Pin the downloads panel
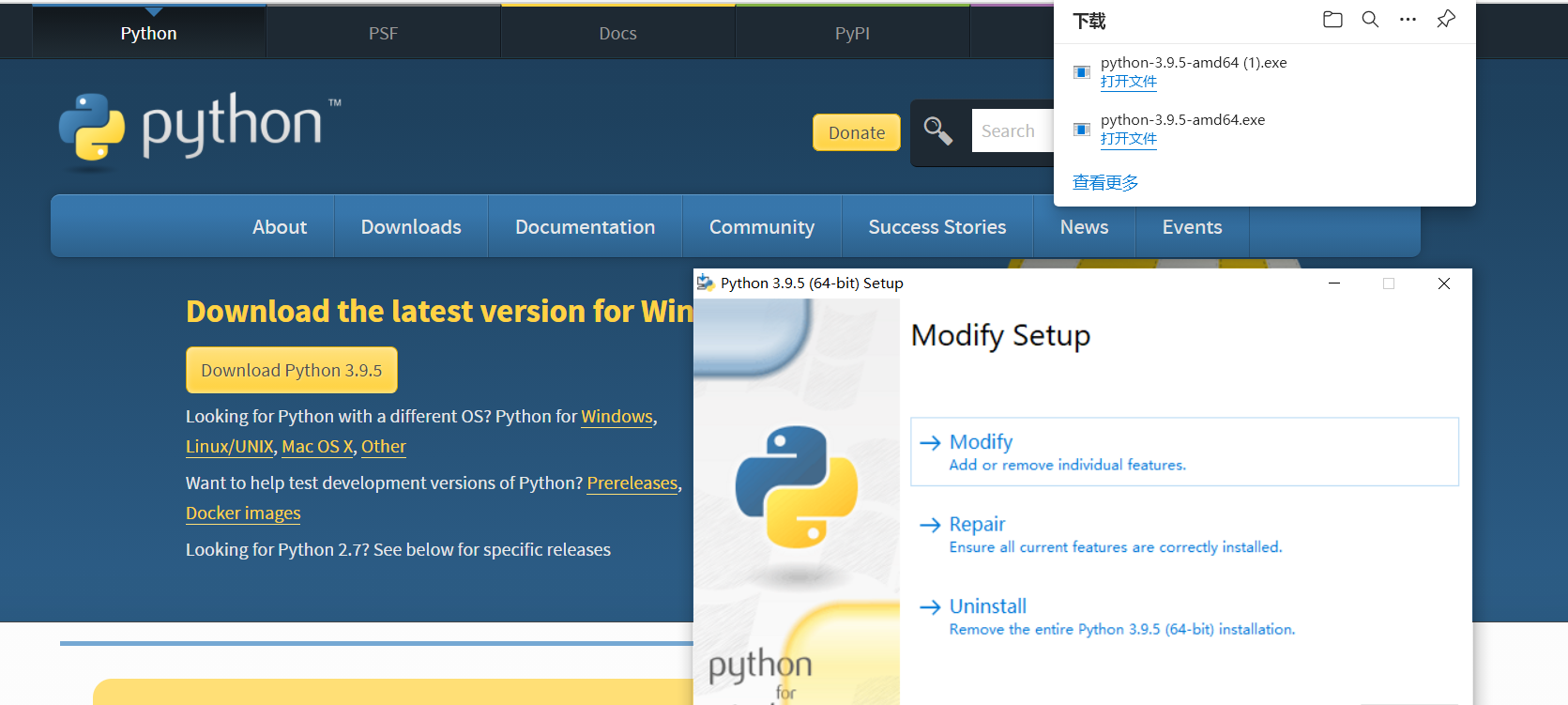Image resolution: width=1568 pixels, height=705 pixels. tap(1446, 20)
